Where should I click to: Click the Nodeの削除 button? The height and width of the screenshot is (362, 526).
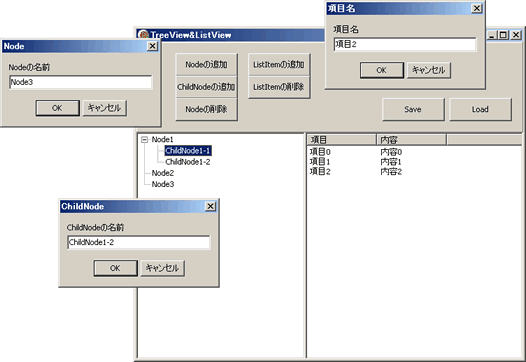pos(206,109)
